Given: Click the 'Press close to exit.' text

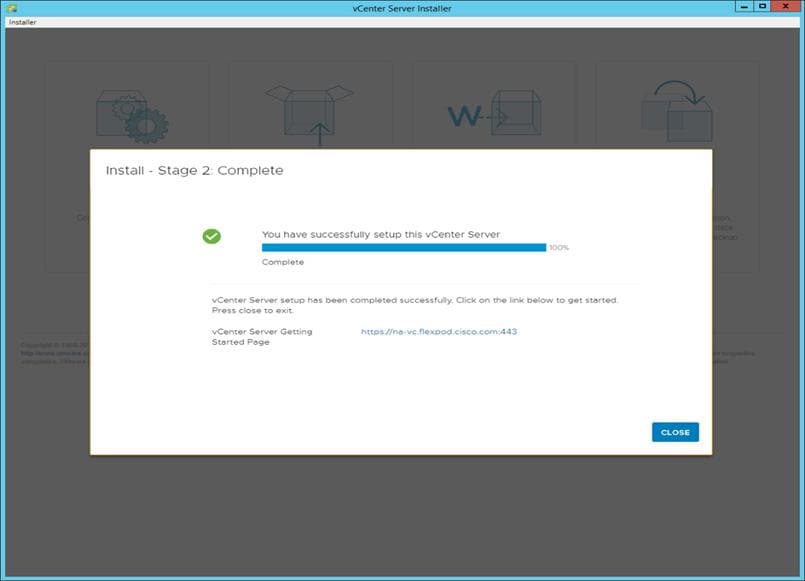Looking at the screenshot, I should pyautogui.click(x=253, y=311).
